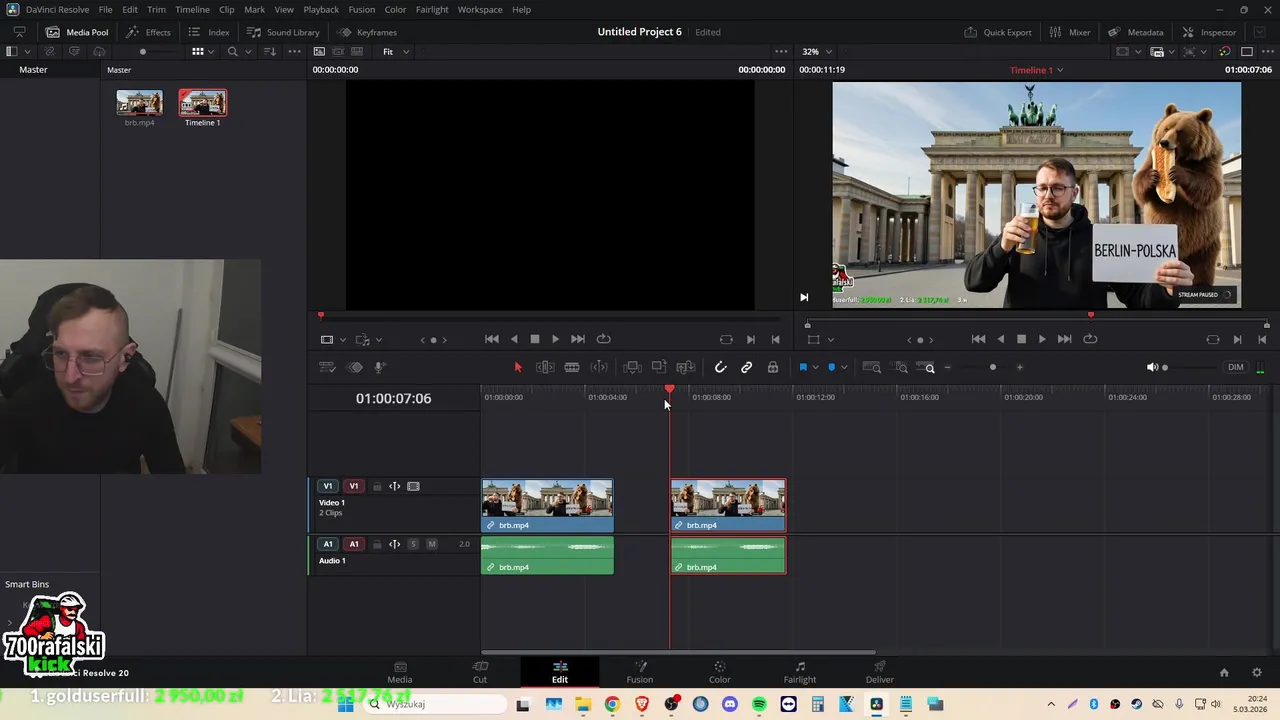Viewport: 1280px width, 720px height.
Task: Open the Mark menu
Action: click(x=254, y=9)
